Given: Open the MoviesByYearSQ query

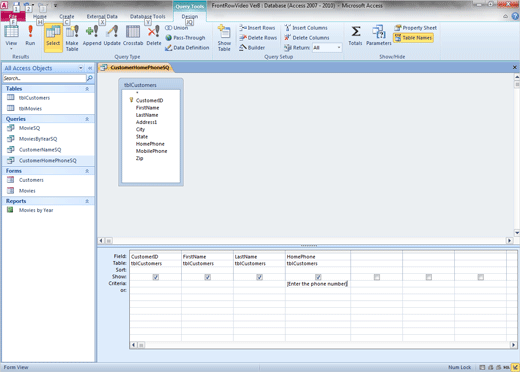Looking at the screenshot, I should pos(38,139).
